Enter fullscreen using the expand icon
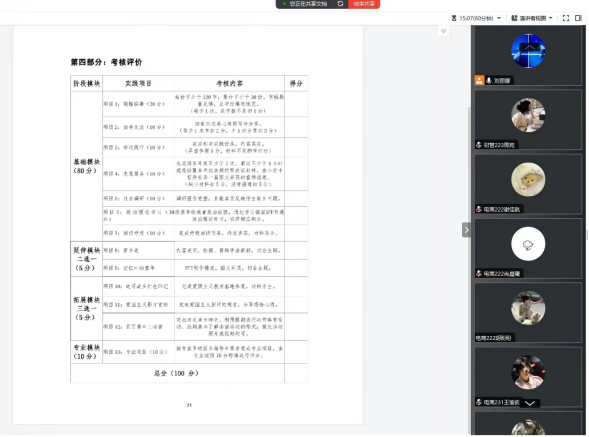The height and width of the screenshot is (437, 589). pyautogui.click(x=566, y=18)
